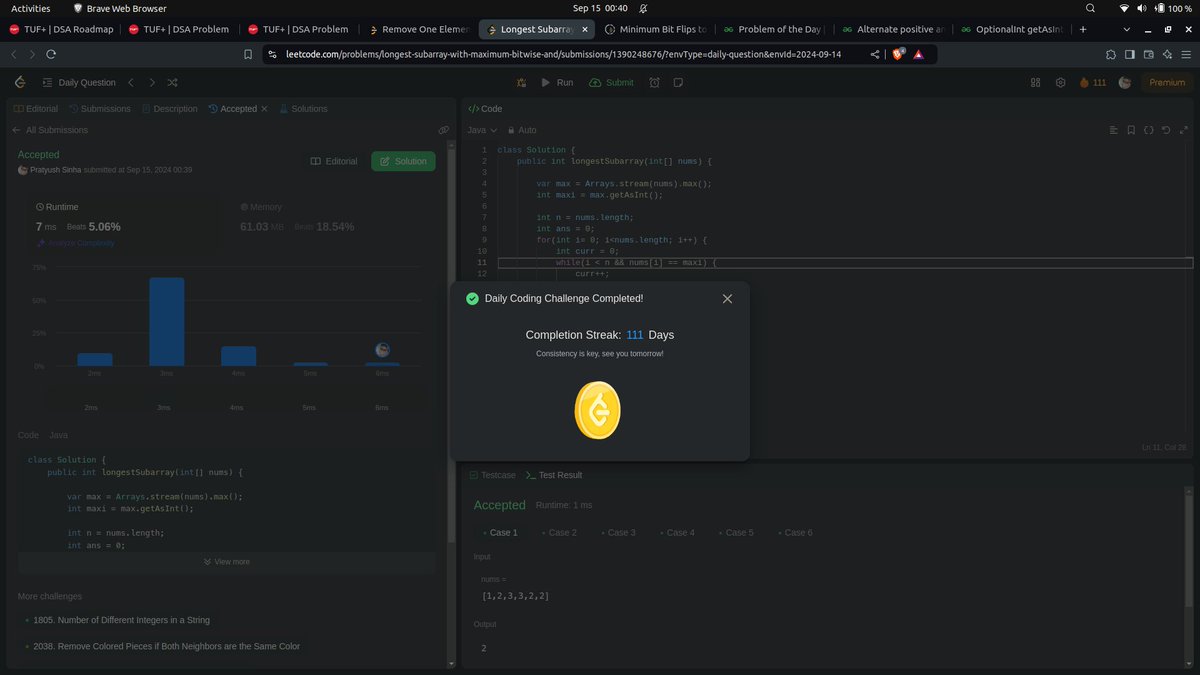The image size is (1200, 675).
Task: Select Case 1 result
Action: point(500,533)
